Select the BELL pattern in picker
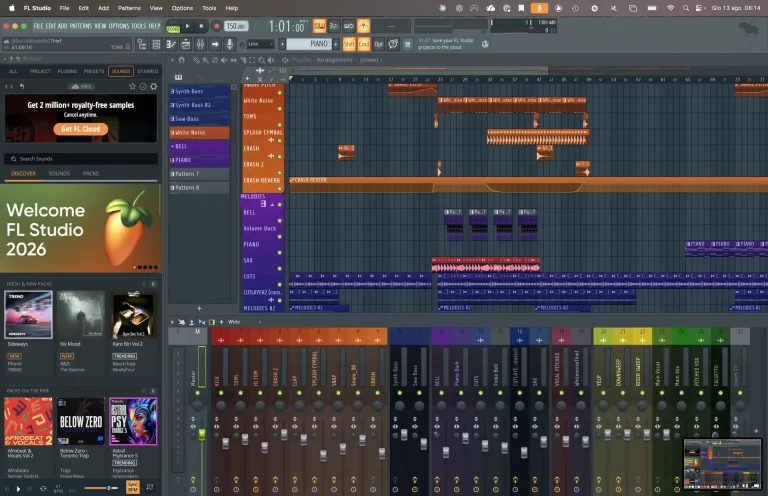Viewport: 768px width, 496px height. [199, 146]
